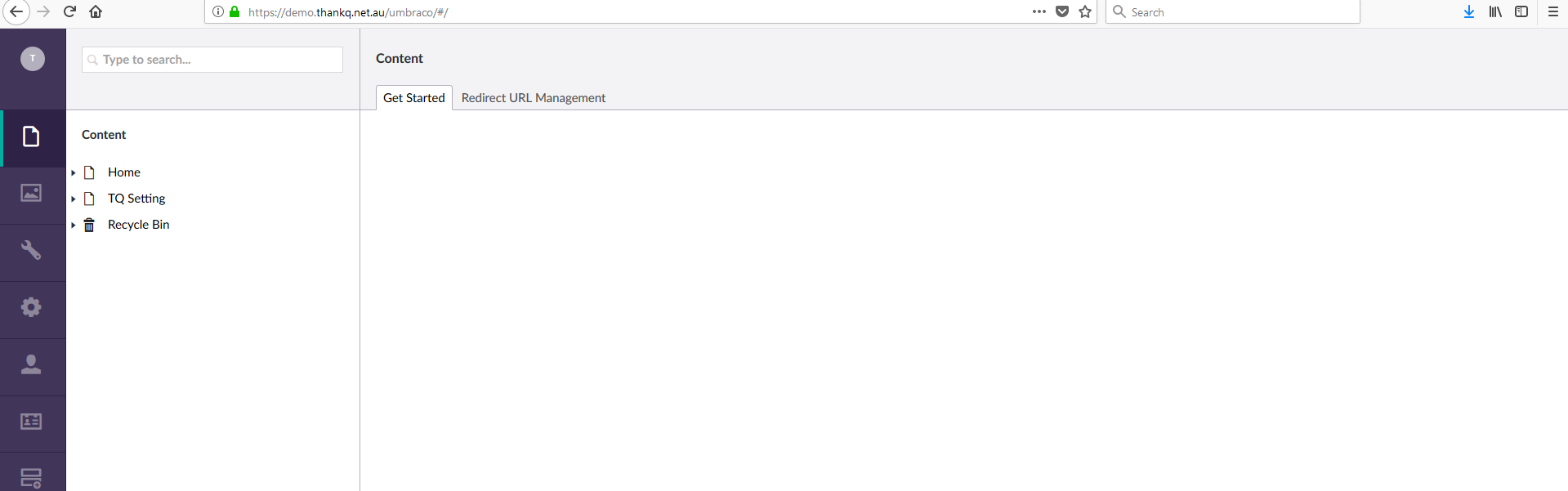Open the Forms section icon at bottom
The width and height of the screenshot is (1568, 491).
point(31,477)
